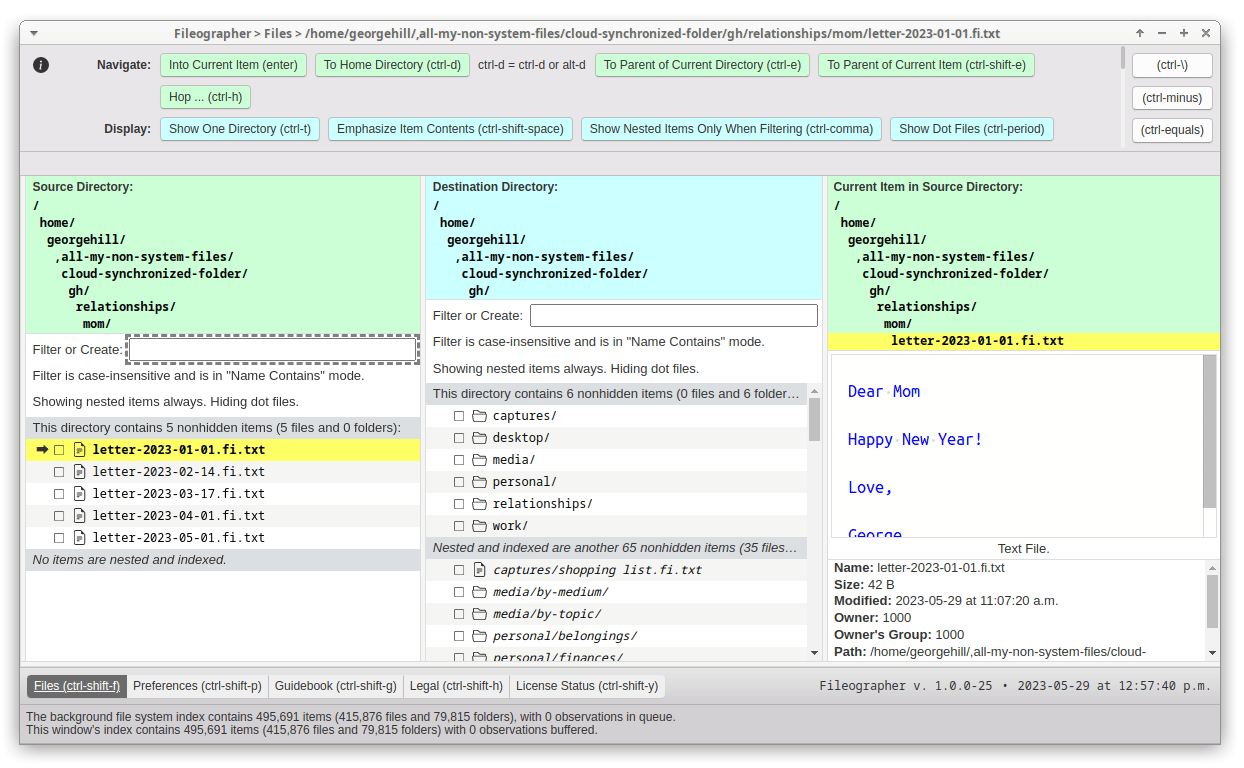Switch to the Files tab
Viewport: 1244px width, 768px height.
click(x=77, y=686)
